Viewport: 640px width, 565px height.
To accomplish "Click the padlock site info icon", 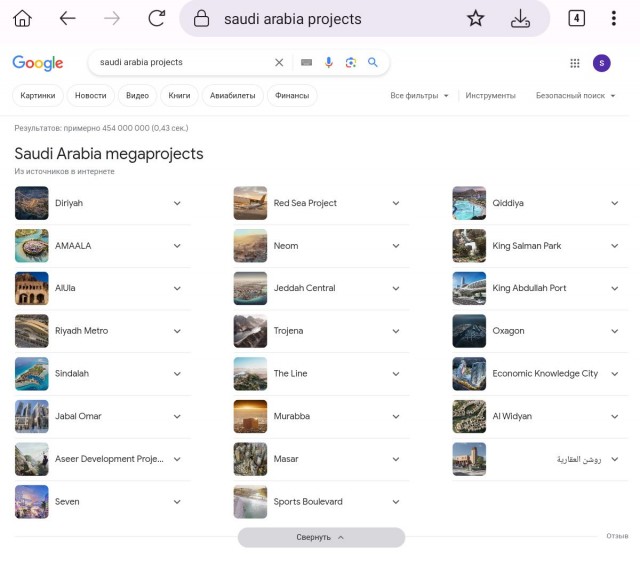I will pyautogui.click(x=201, y=19).
